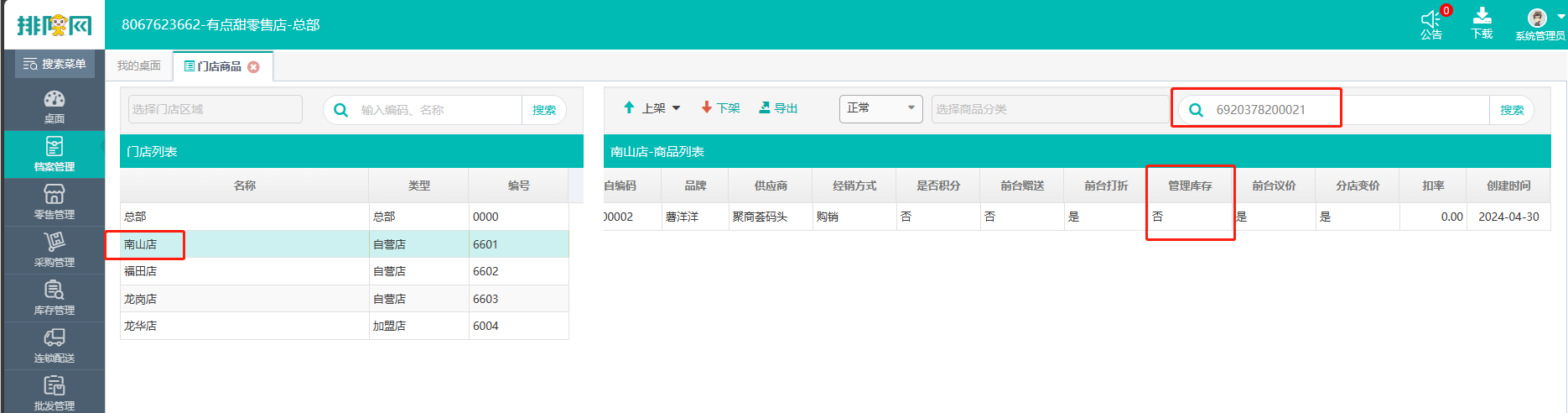
Task: Click the 供应商 column header
Action: point(771,186)
